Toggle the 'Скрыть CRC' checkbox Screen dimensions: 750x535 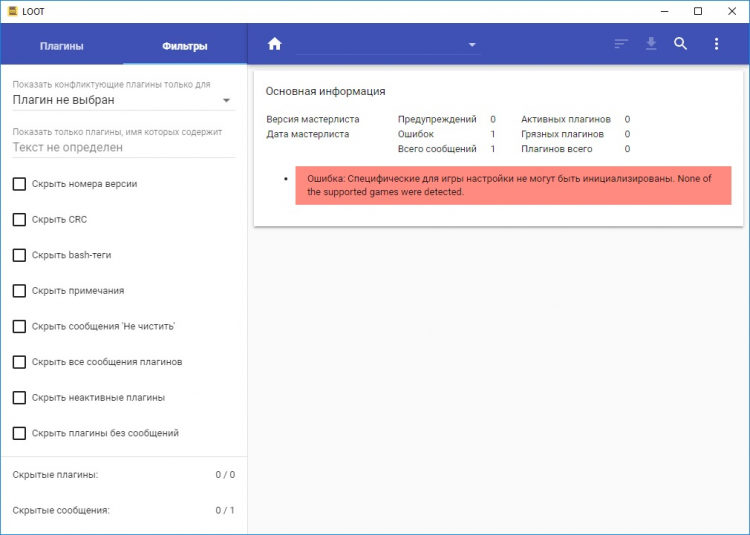click(19, 219)
